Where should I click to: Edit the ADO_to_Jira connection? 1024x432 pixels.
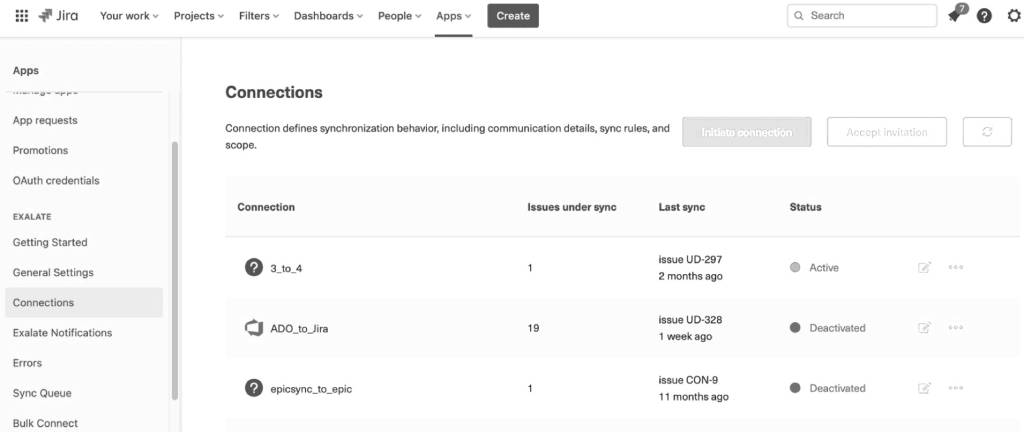(924, 328)
